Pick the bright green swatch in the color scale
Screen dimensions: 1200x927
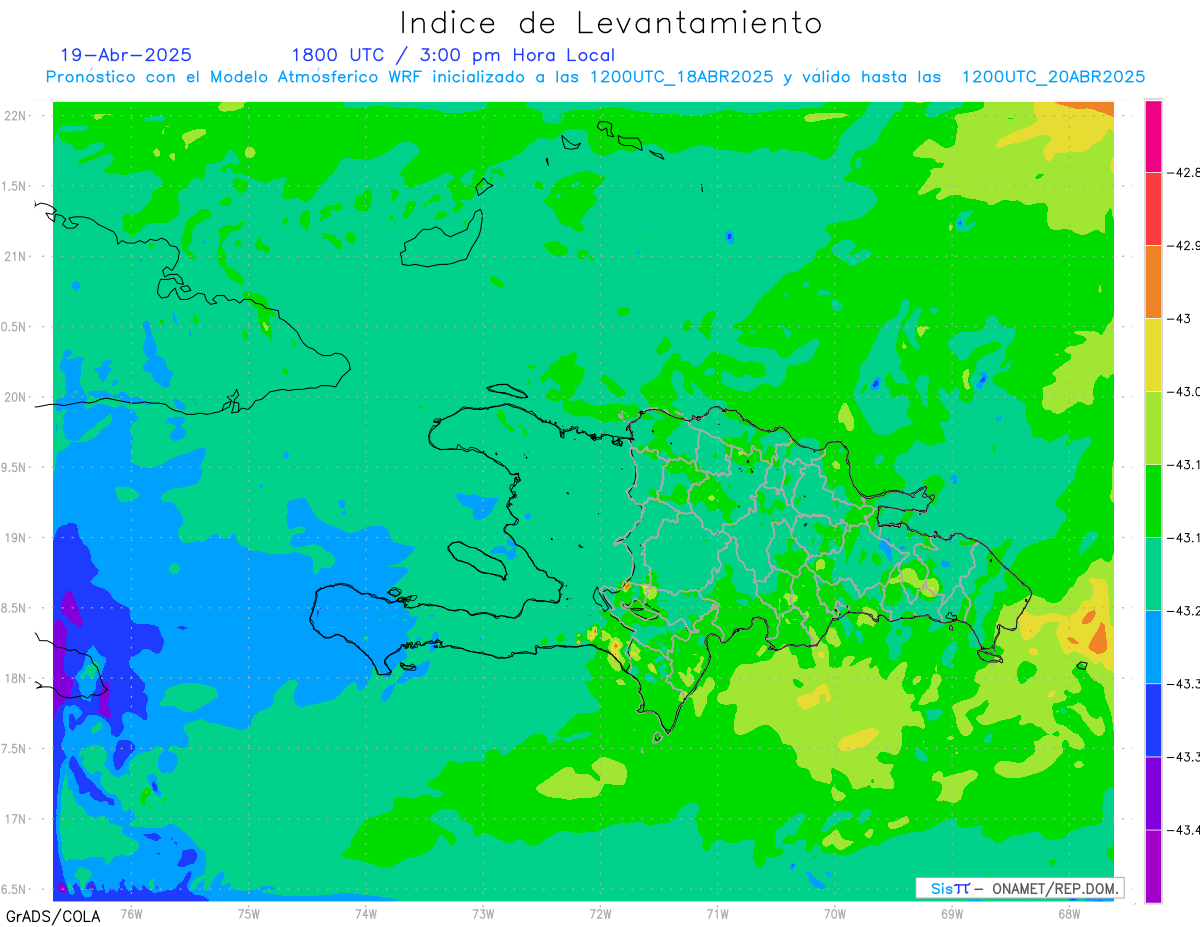1153,501
